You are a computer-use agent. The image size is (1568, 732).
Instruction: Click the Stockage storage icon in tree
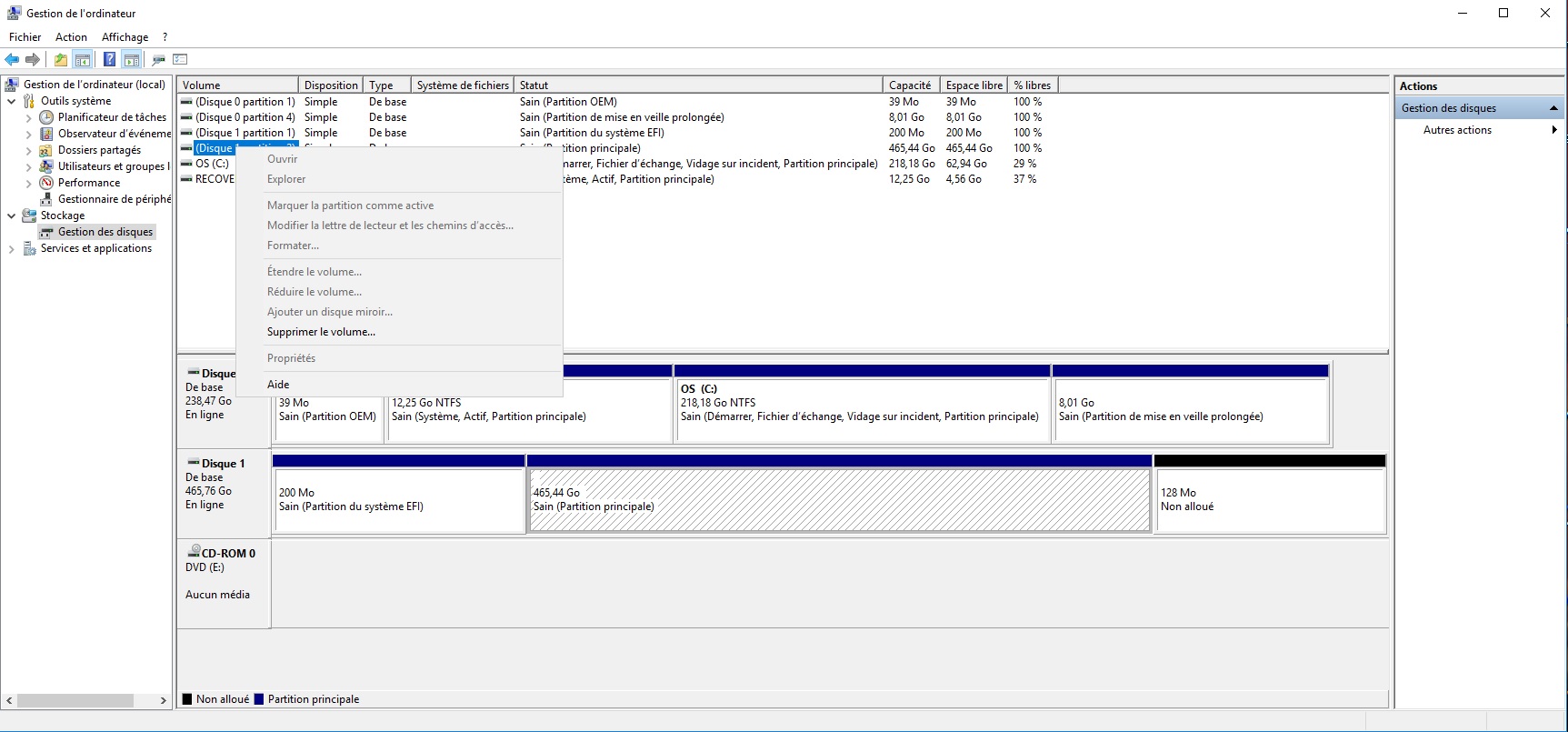click(30, 216)
